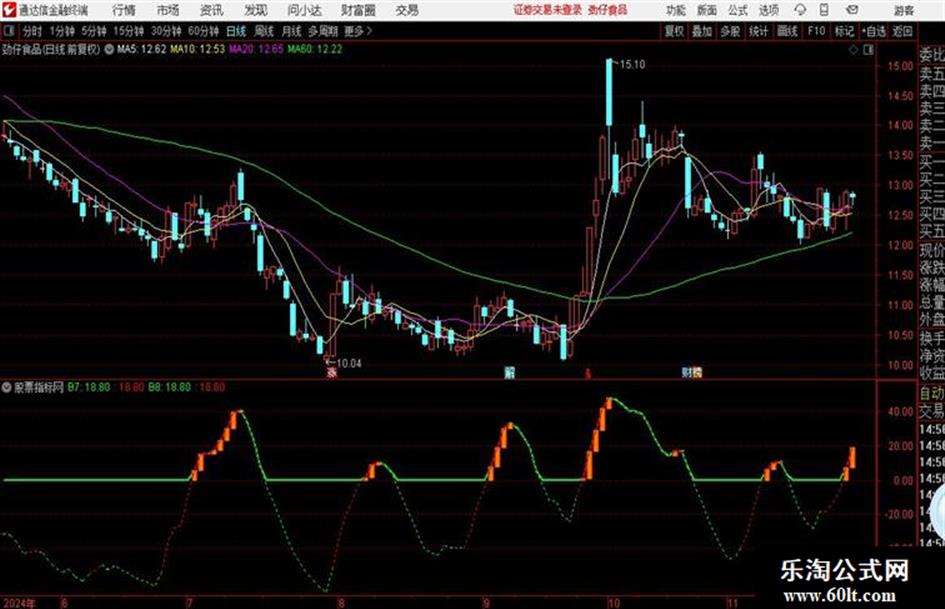This screenshot has height=609, width=945.
Task: Click MA10: 12.53 indicator value
Action: tap(197, 49)
